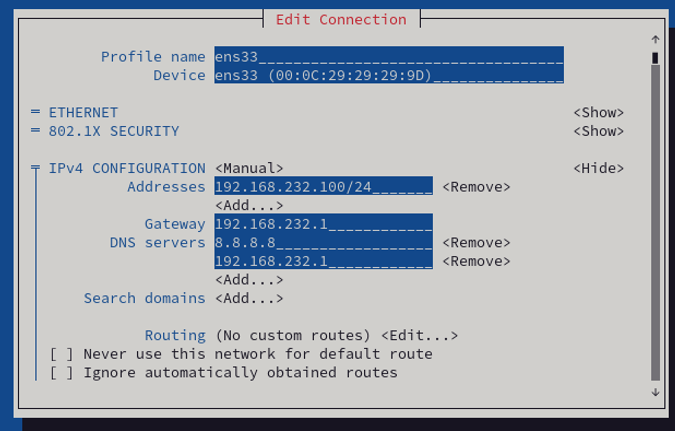
Task: Add a new IP address entry
Action: point(249,205)
